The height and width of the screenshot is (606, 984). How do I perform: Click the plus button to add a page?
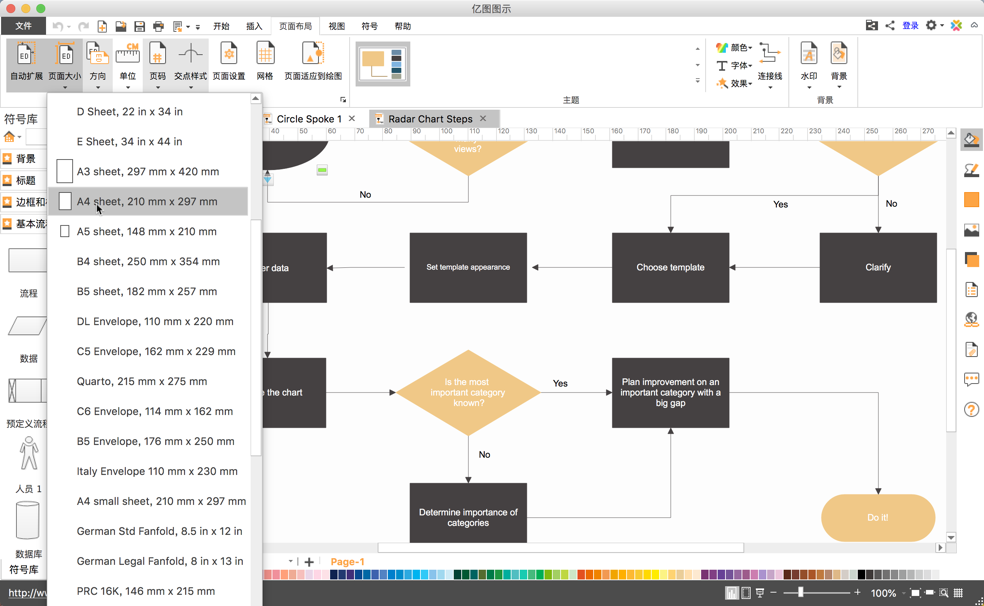[308, 561]
